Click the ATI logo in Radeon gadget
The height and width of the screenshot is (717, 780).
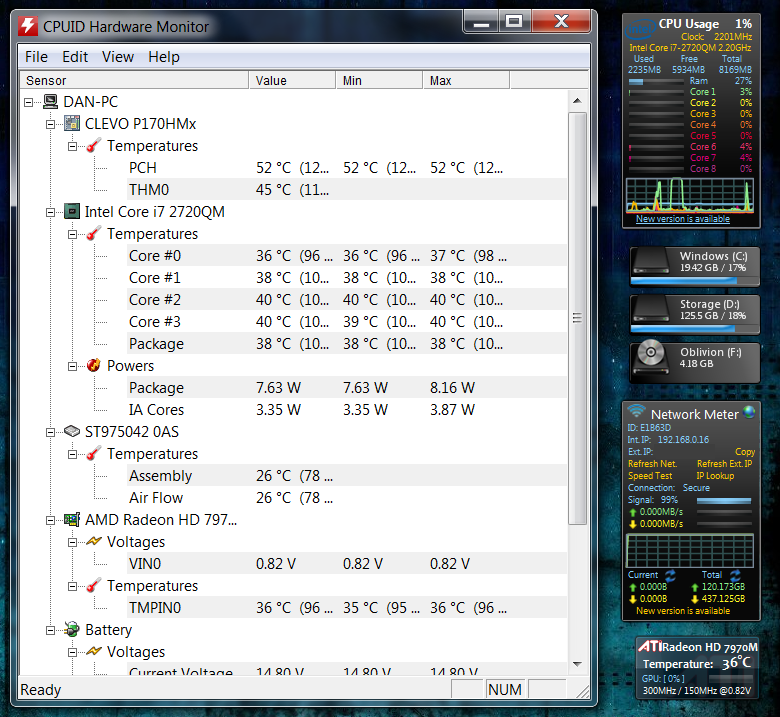[650, 646]
